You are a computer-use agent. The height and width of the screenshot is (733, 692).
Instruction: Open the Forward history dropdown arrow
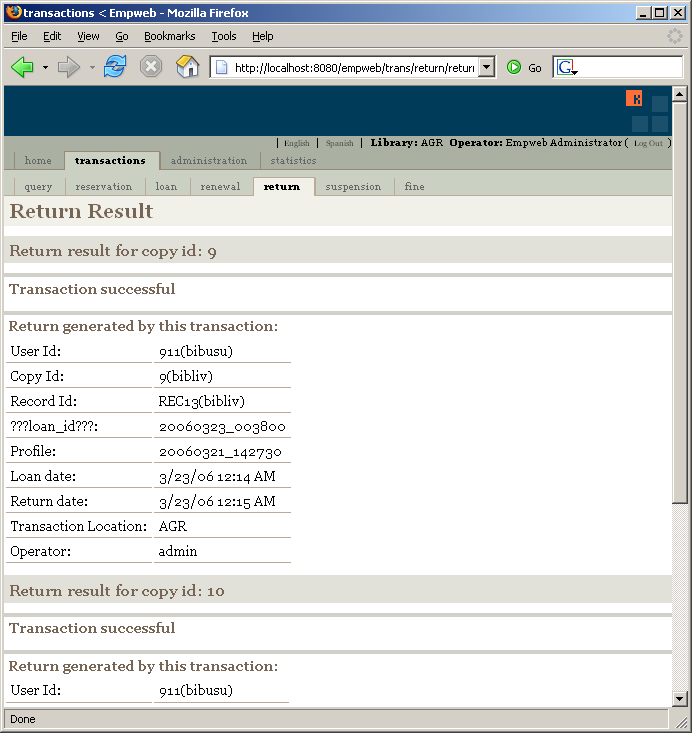tap(92, 68)
